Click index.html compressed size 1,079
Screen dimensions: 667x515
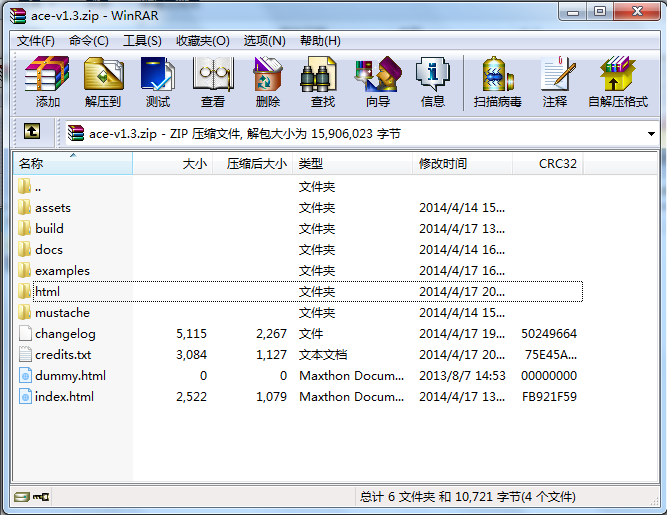(x=271, y=396)
